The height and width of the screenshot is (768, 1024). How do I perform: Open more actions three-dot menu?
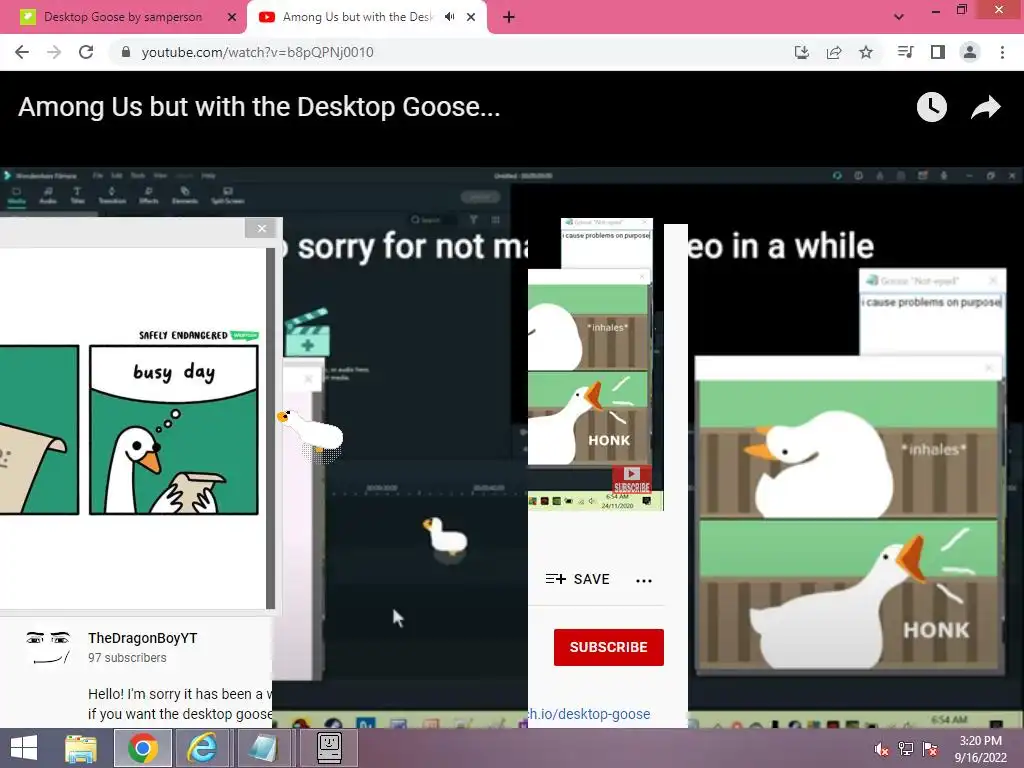click(x=644, y=580)
